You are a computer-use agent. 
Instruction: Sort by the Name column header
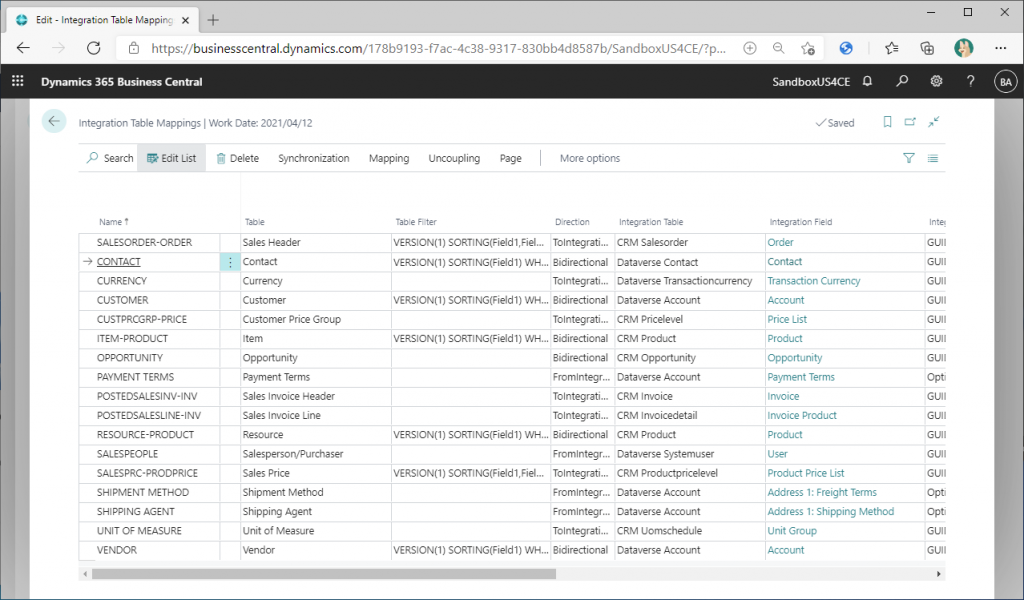(x=114, y=222)
